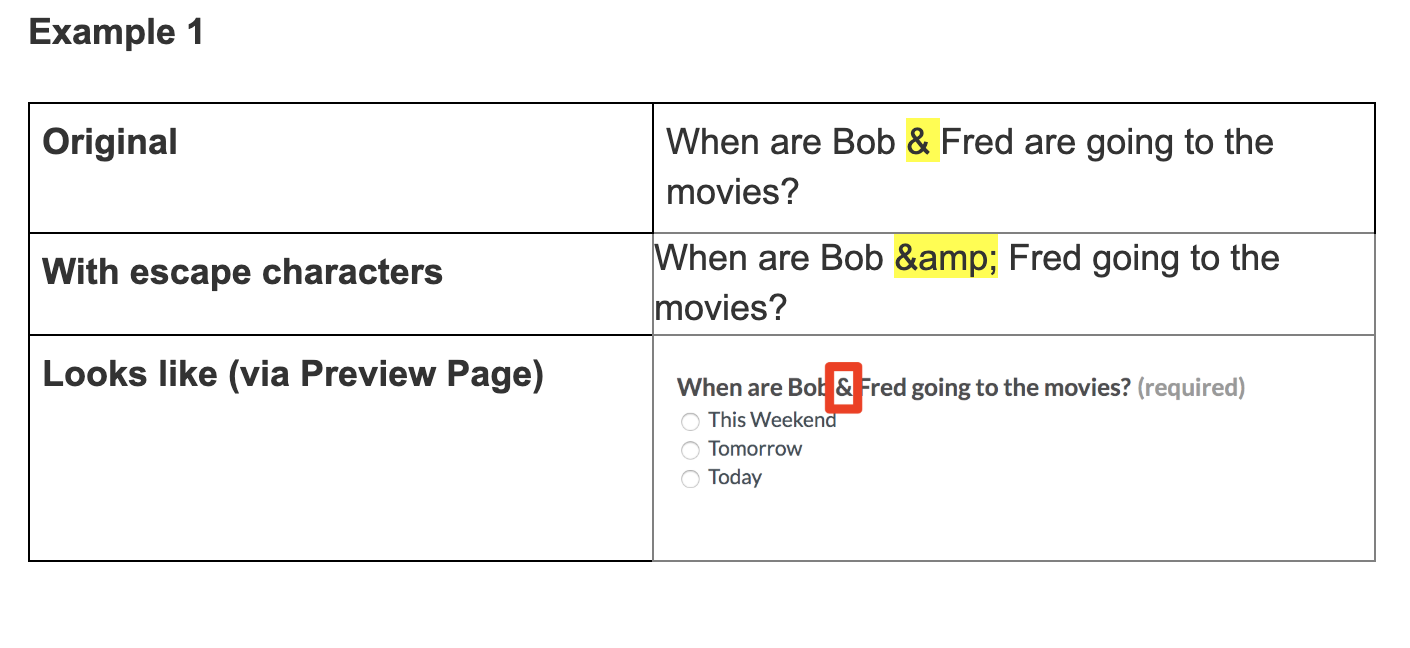Image resolution: width=1410 pixels, height=648 pixels.
Task: Click empty space below Today in the preview cell
Action: (1013, 525)
